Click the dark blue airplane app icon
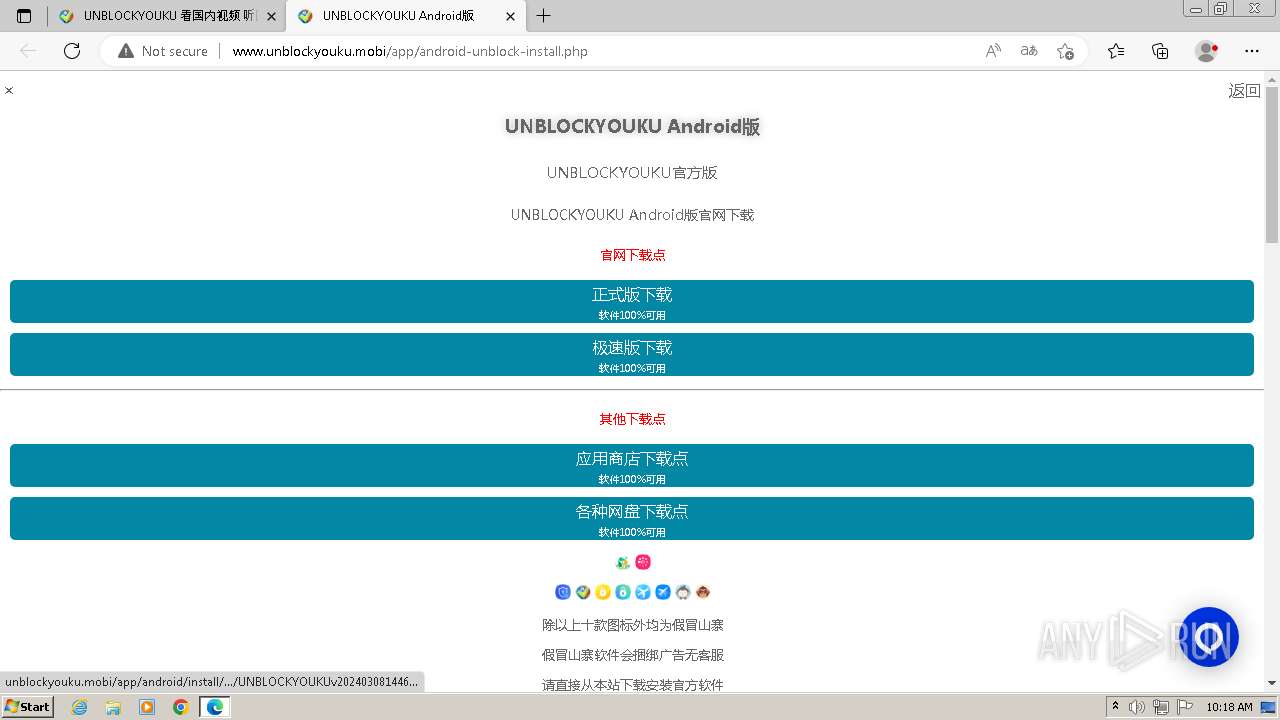1280x720 pixels. click(663, 592)
